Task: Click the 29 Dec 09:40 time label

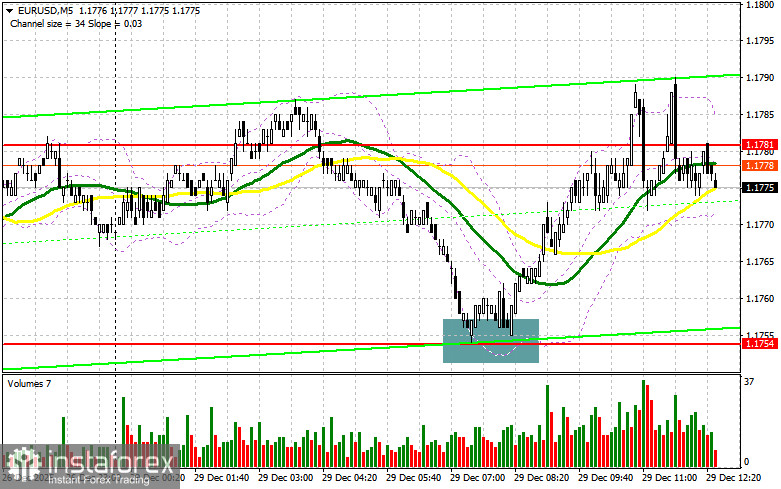Action: click(x=605, y=478)
